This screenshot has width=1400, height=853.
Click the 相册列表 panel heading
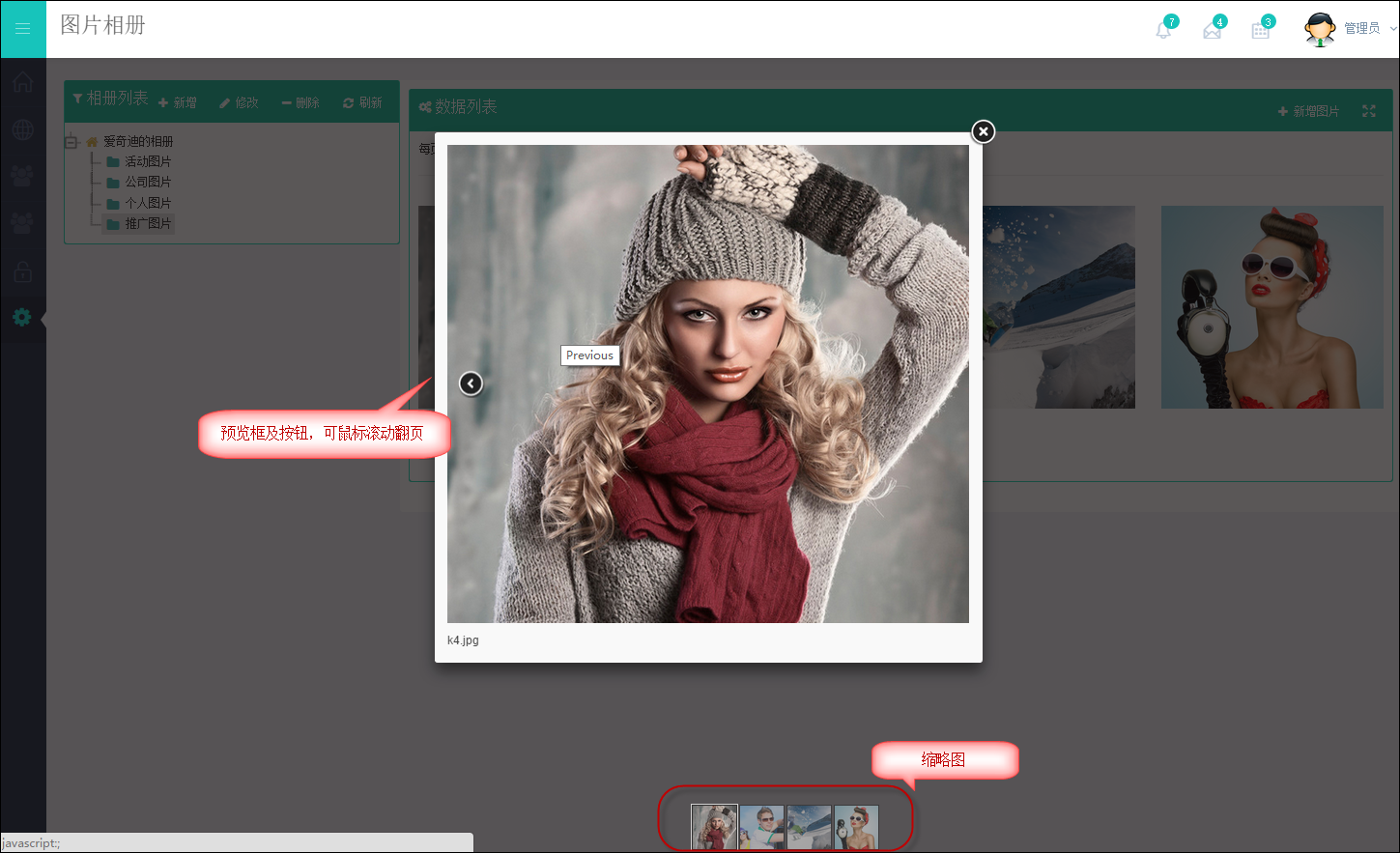coord(117,99)
